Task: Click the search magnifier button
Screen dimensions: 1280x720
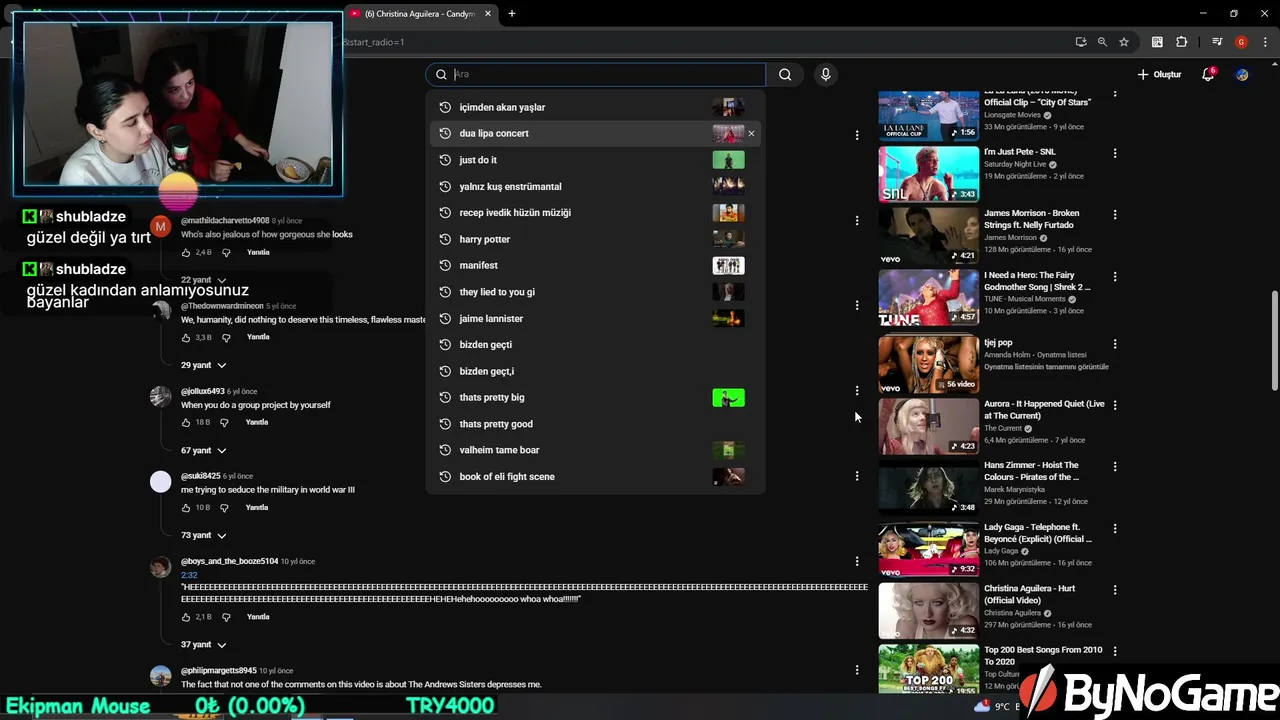Action: pyautogui.click(x=785, y=74)
